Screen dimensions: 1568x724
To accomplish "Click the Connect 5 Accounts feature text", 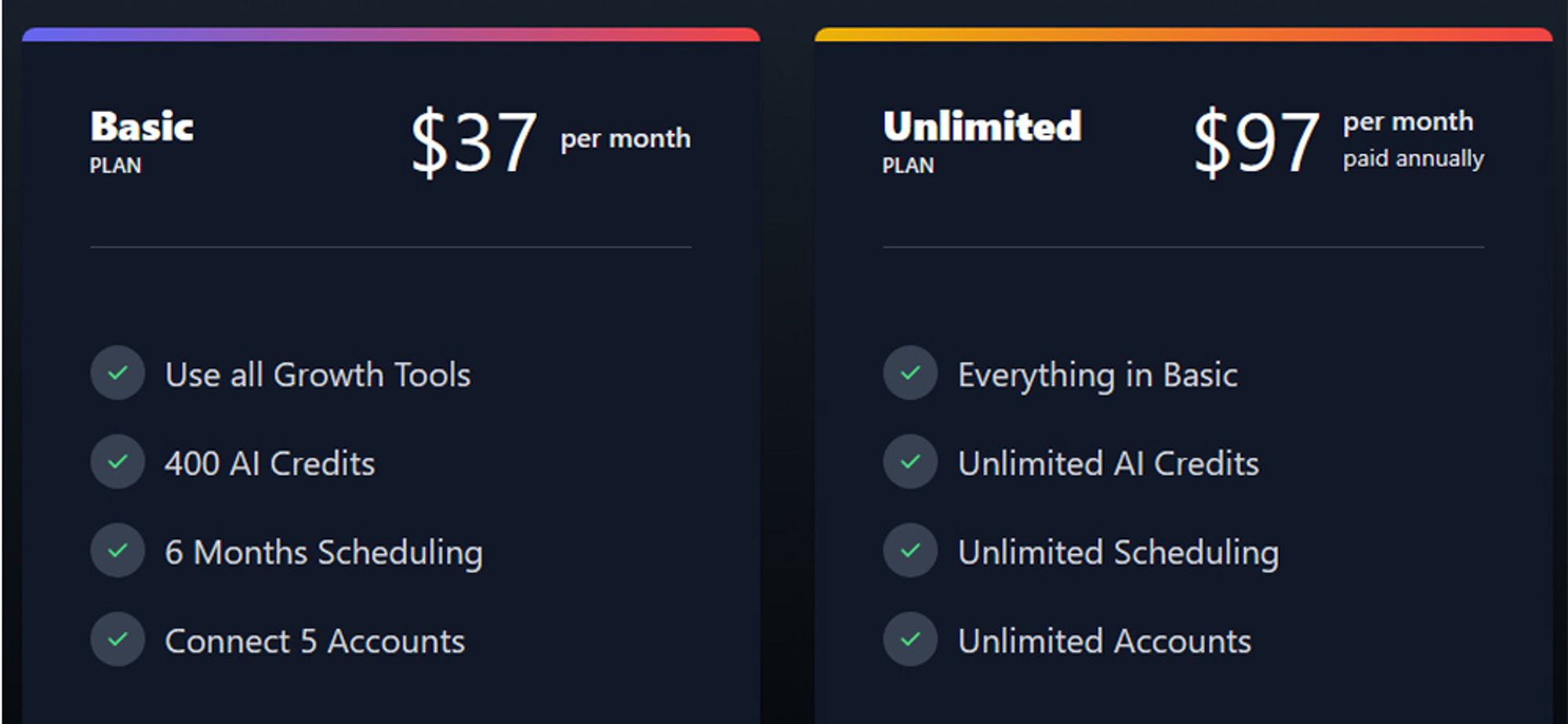I will [314, 641].
